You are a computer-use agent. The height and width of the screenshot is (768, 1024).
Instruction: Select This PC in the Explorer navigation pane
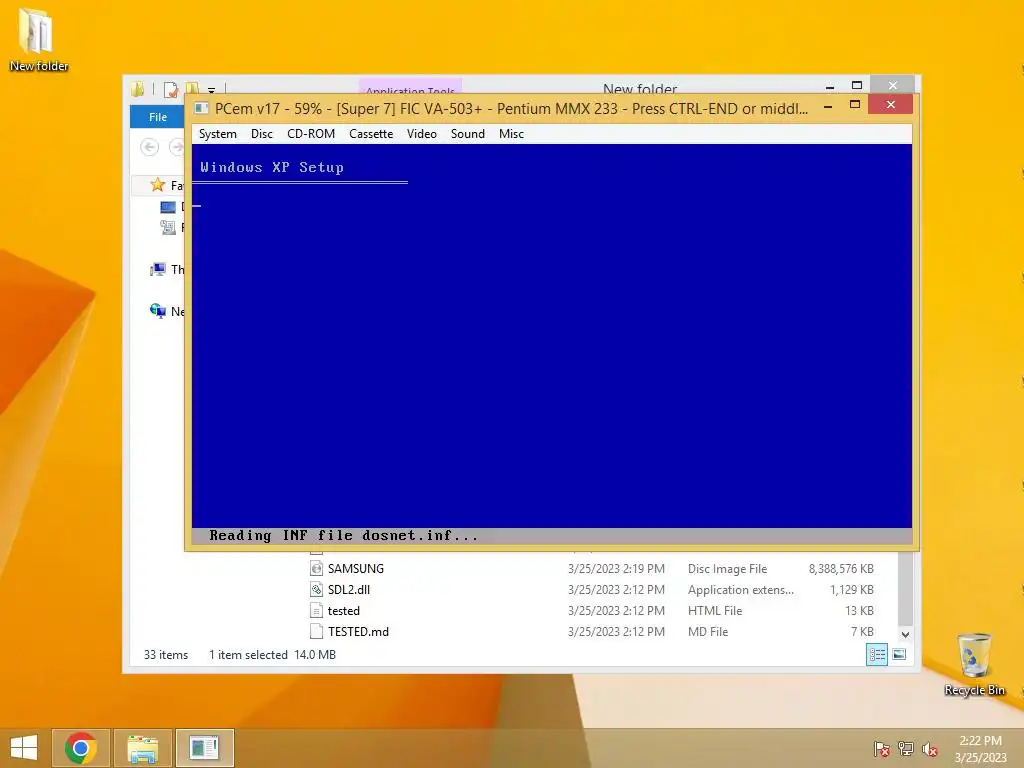[x=167, y=269]
